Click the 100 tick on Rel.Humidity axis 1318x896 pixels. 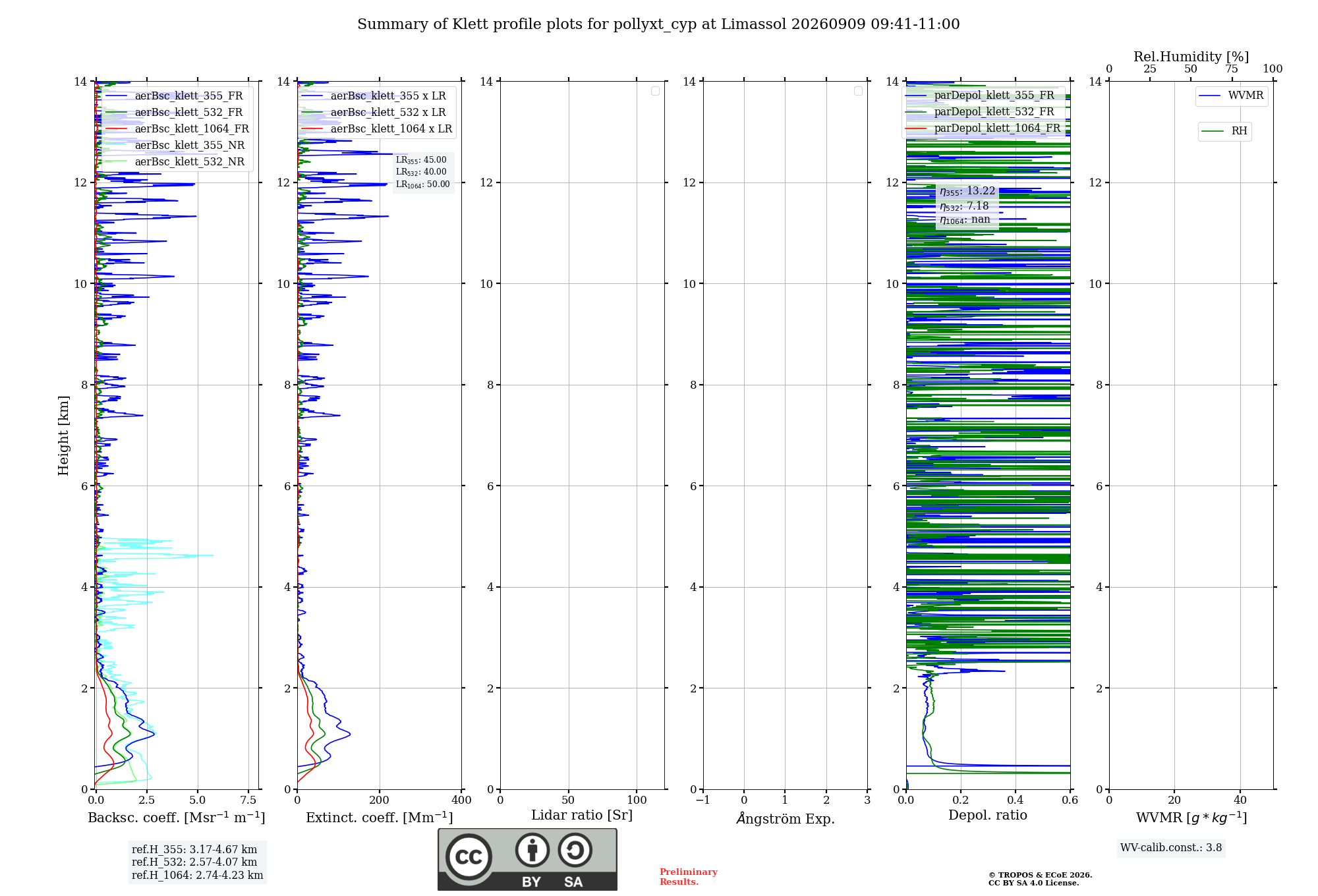(1273, 69)
